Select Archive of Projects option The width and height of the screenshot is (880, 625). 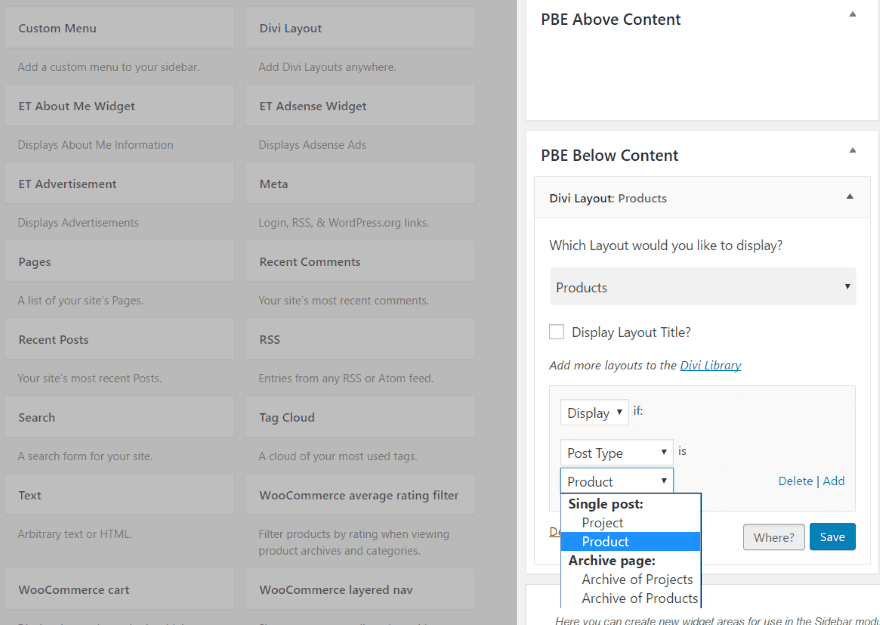(x=637, y=579)
